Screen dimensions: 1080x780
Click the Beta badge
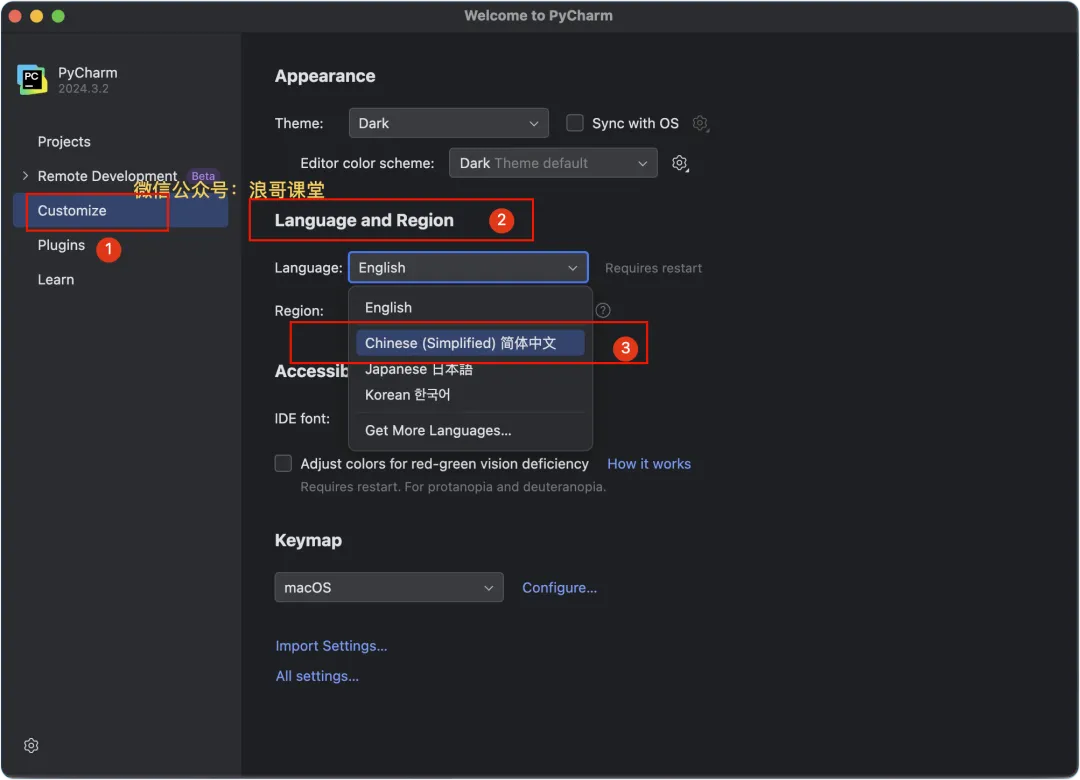coord(203,176)
